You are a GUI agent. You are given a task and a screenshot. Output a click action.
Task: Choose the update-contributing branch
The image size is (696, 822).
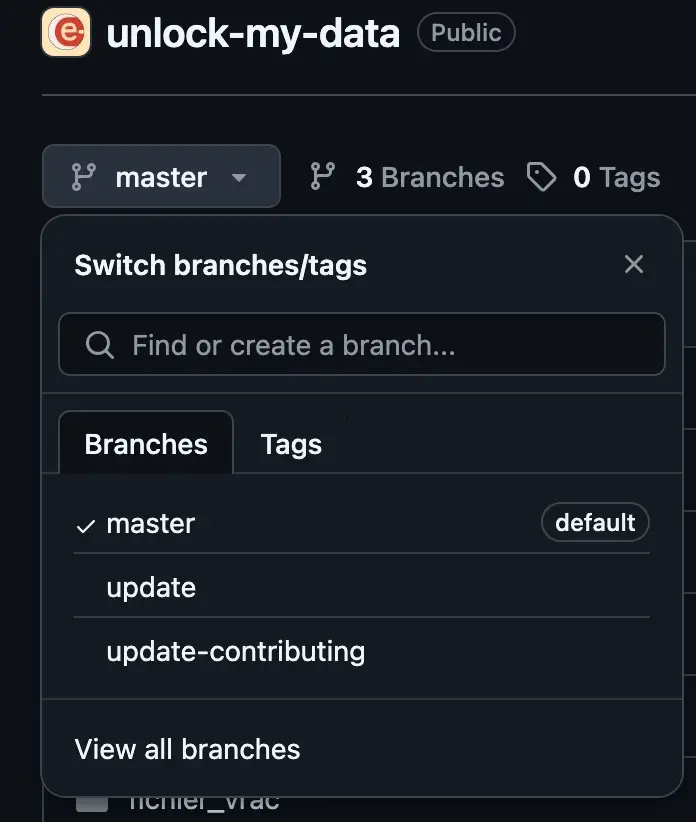[x=235, y=651]
